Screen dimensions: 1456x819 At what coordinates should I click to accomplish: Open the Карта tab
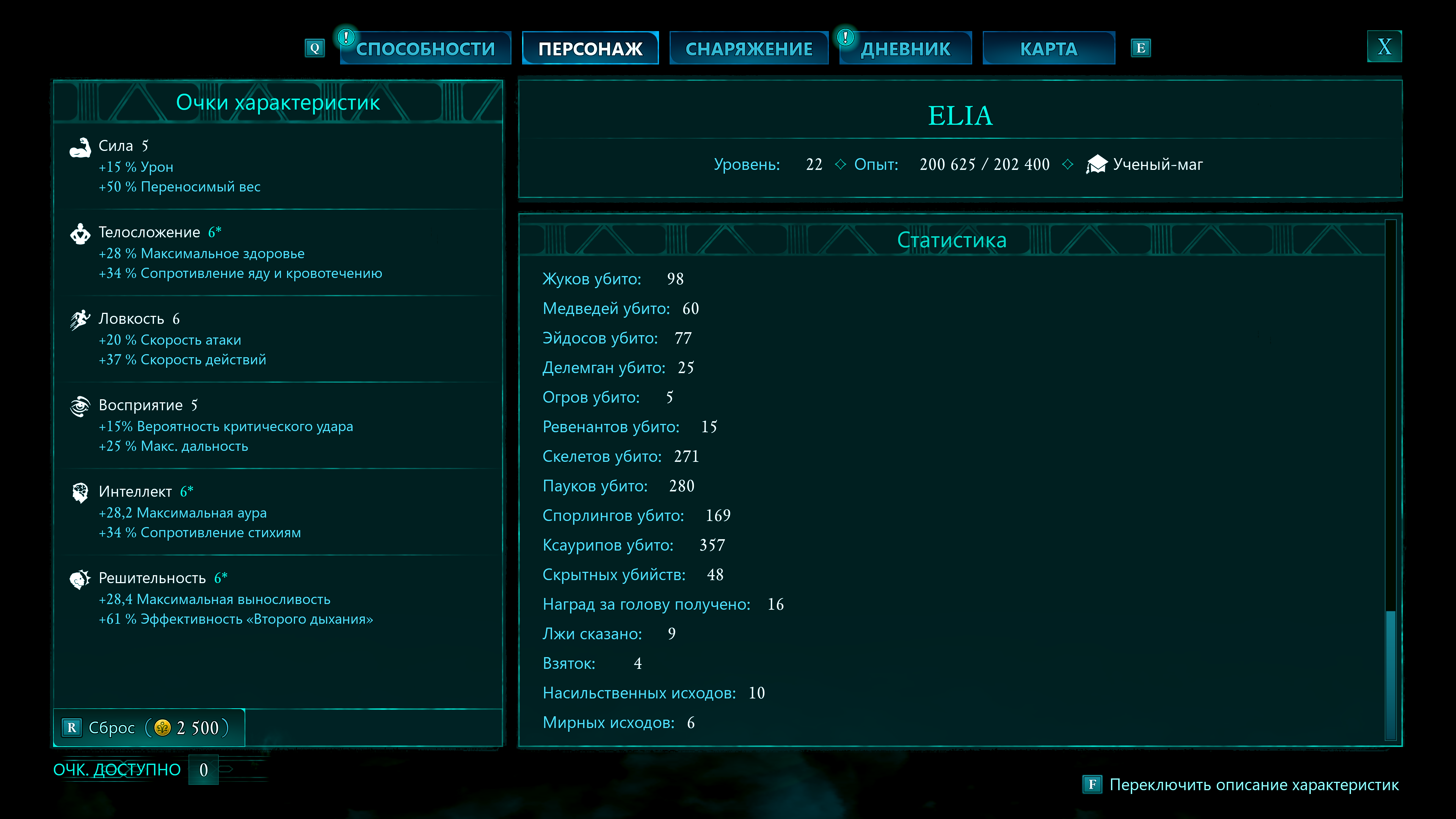[x=1048, y=49]
